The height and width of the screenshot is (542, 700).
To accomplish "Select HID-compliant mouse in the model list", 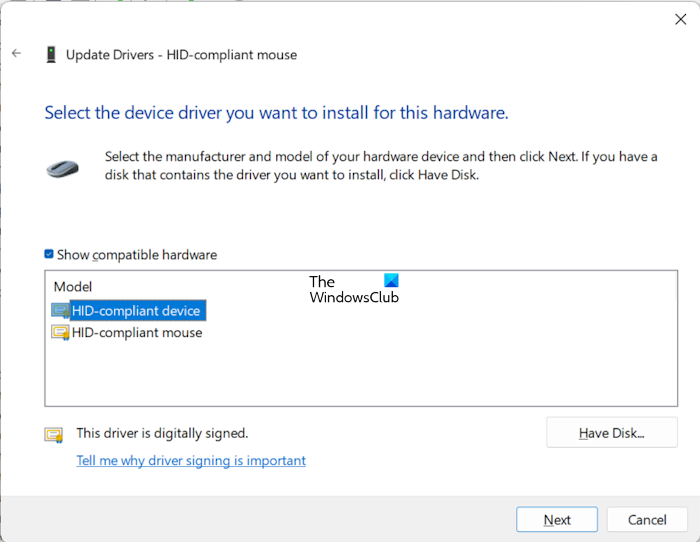I will tap(137, 333).
